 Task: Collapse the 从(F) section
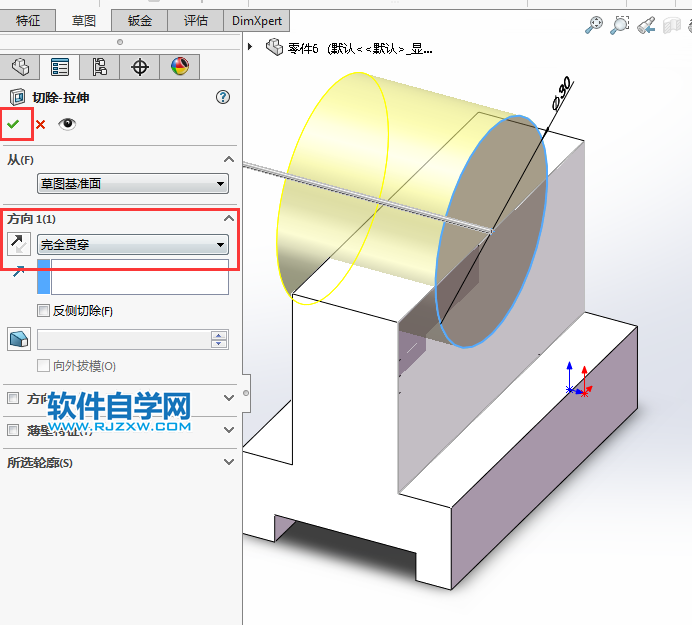229,159
